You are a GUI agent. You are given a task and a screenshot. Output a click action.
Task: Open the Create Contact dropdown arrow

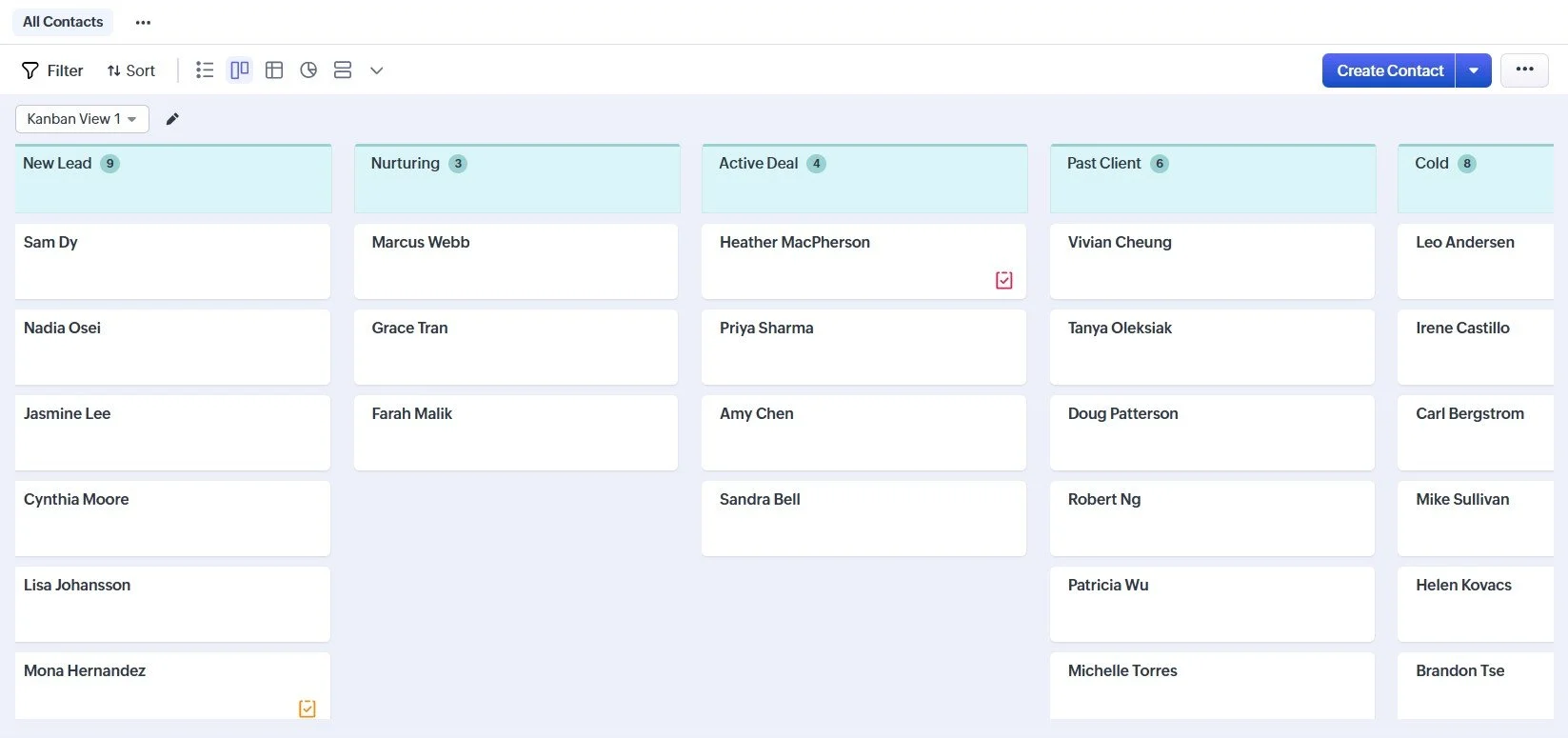point(1474,70)
